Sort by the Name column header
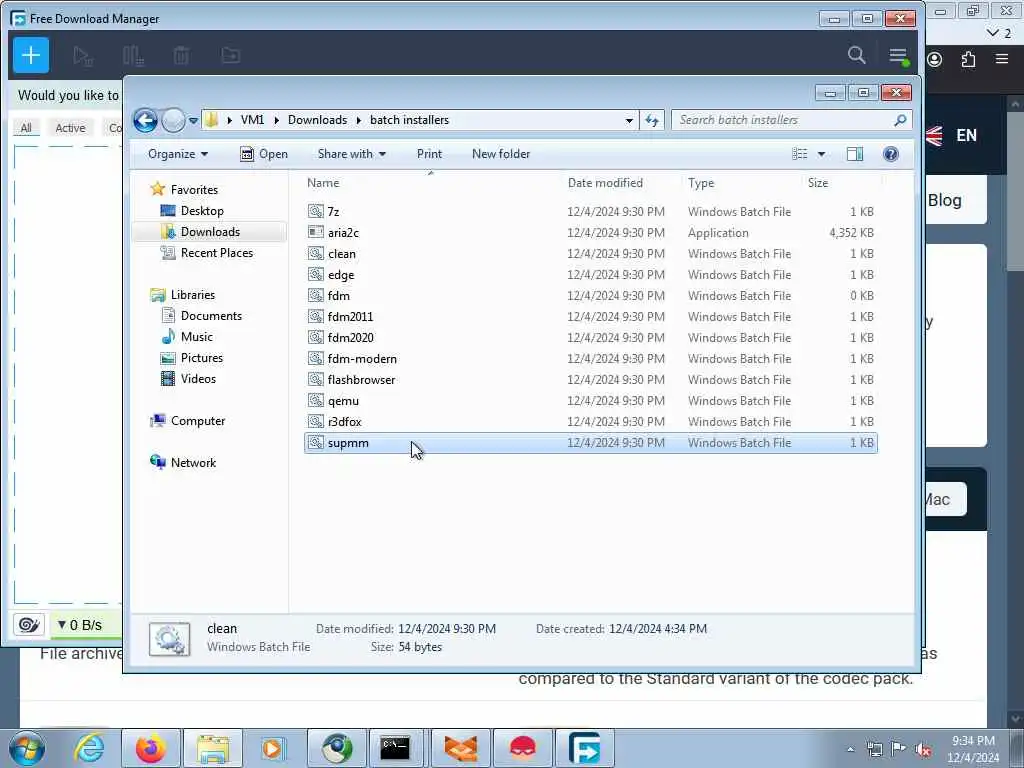The width and height of the screenshot is (1024, 768). [x=430, y=183]
